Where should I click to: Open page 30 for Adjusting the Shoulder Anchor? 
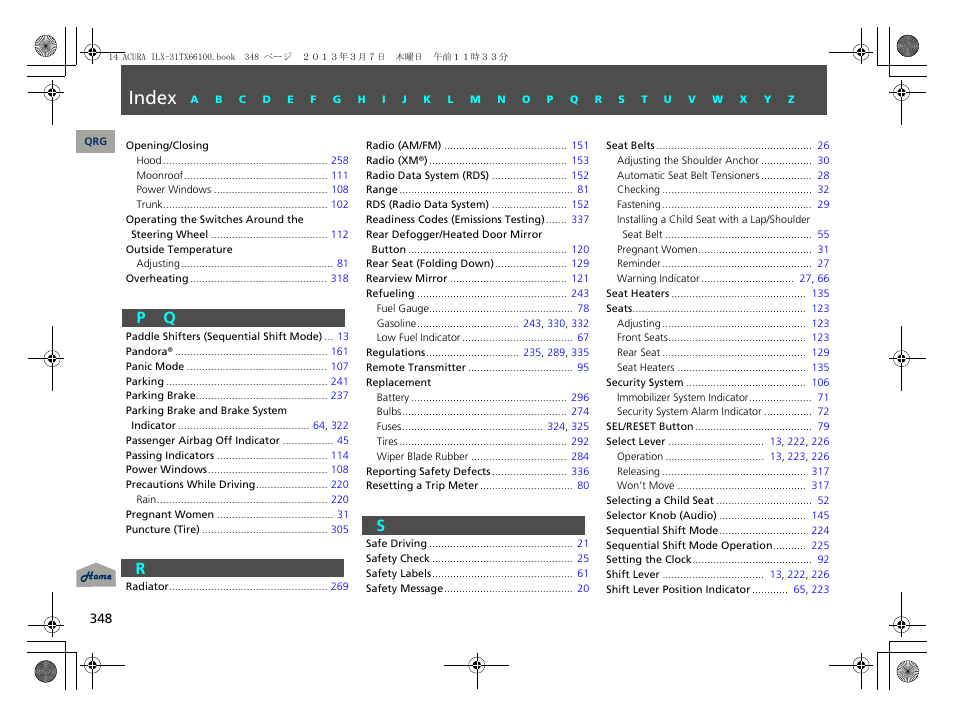(823, 160)
